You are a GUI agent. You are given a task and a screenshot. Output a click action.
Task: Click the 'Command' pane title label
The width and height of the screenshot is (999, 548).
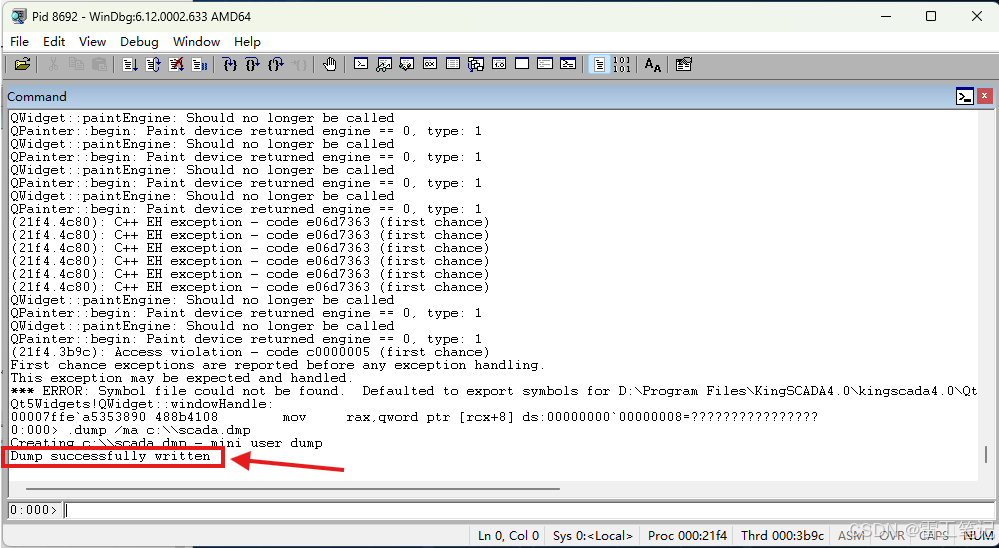pyautogui.click(x=37, y=97)
